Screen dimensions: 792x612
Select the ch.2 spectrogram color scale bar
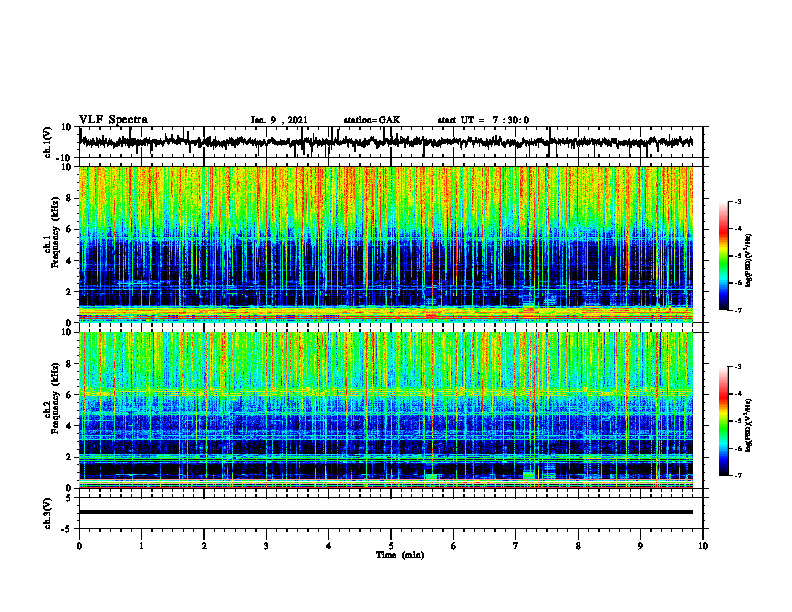pyautogui.click(x=723, y=421)
